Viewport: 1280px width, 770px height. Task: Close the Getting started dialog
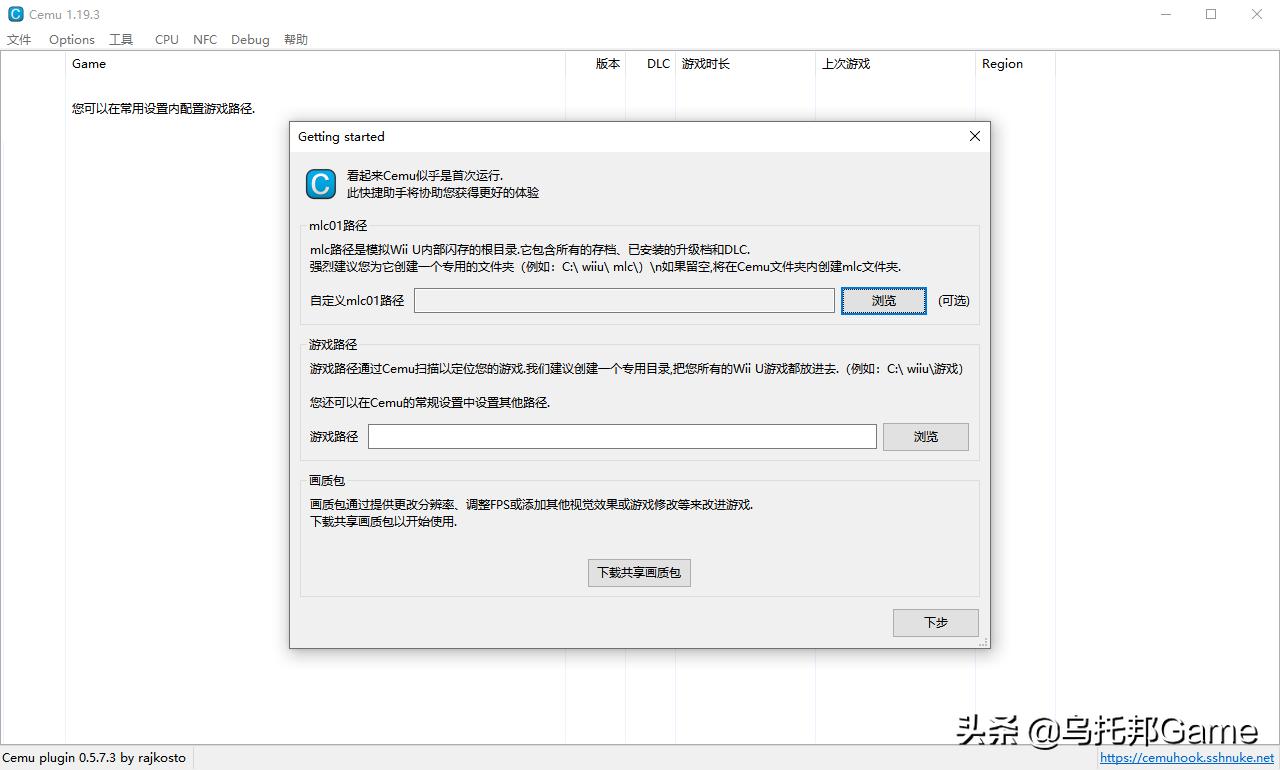coord(974,136)
